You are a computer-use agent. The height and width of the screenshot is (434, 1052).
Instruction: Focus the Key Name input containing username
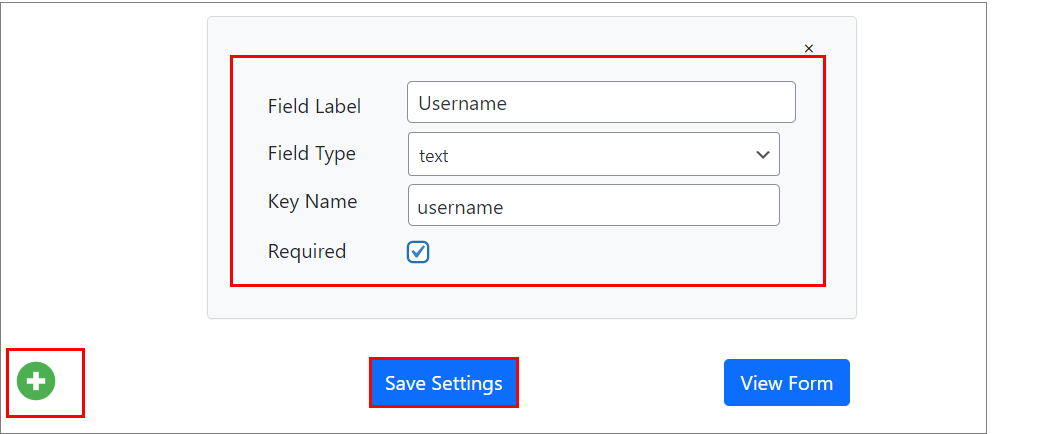click(594, 205)
